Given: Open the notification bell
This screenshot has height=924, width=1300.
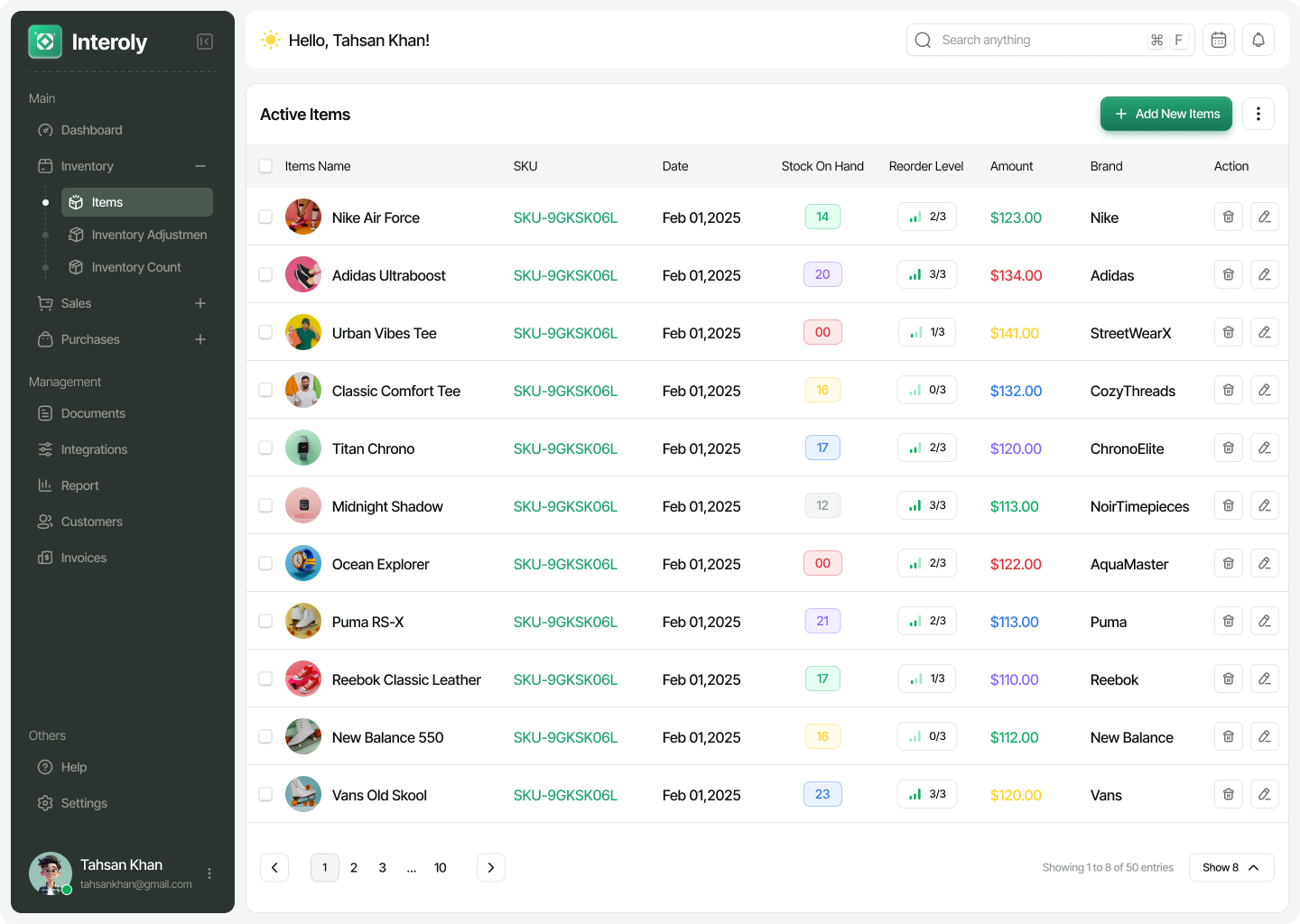Looking at the screenshot, I should point(1258,40).
